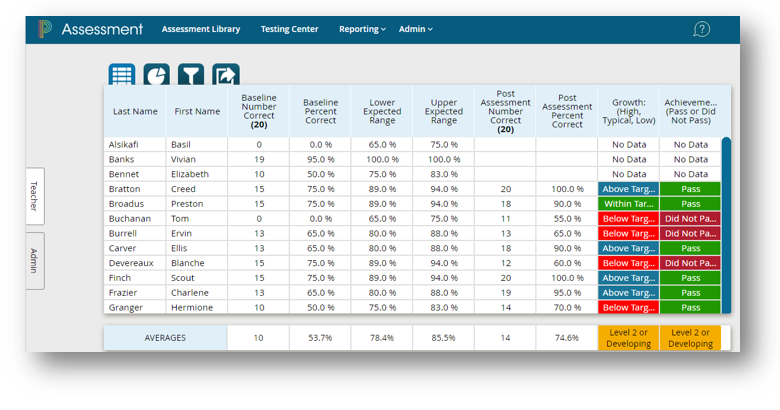Sort by Last Name column header
Image resolution: width=780 pixels, height=410 pixels.
[x=135, y=111]
